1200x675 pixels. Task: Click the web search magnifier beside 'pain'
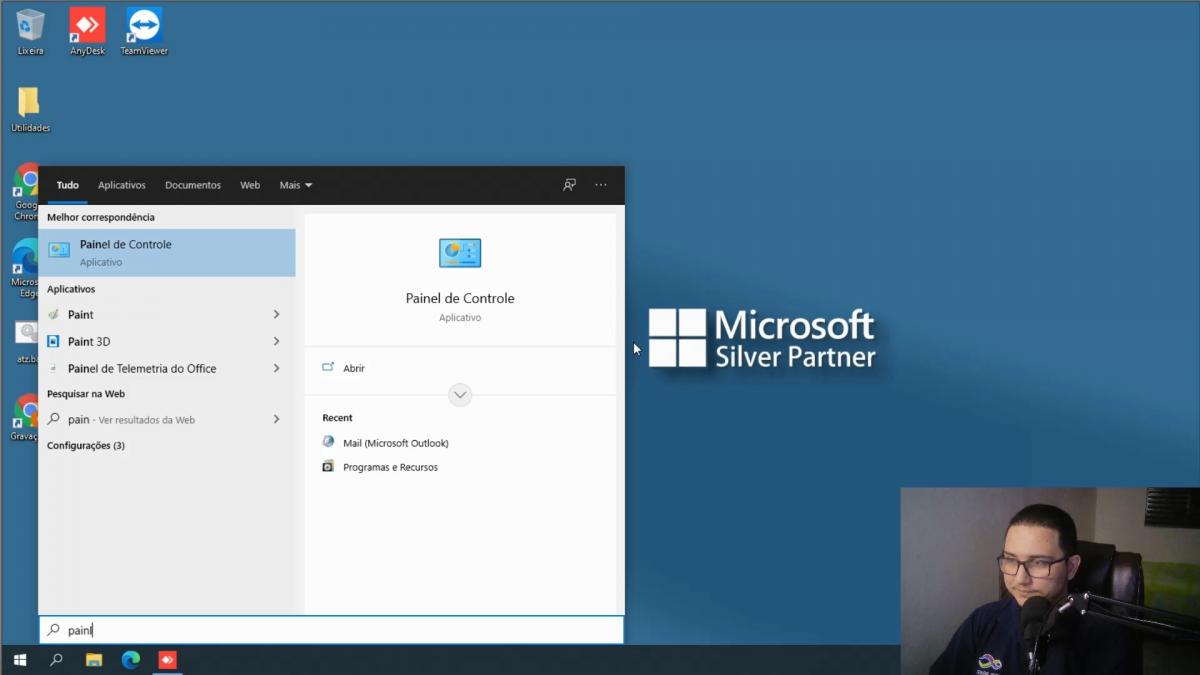coord(54,419)
